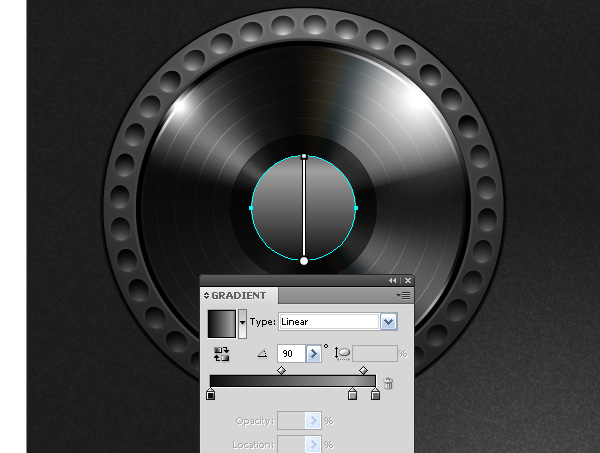The height and width of the screenshot is (453, 600).
Task: Click the Opacity percentage field
Action: pyautogui.click(x=292, y=421)
